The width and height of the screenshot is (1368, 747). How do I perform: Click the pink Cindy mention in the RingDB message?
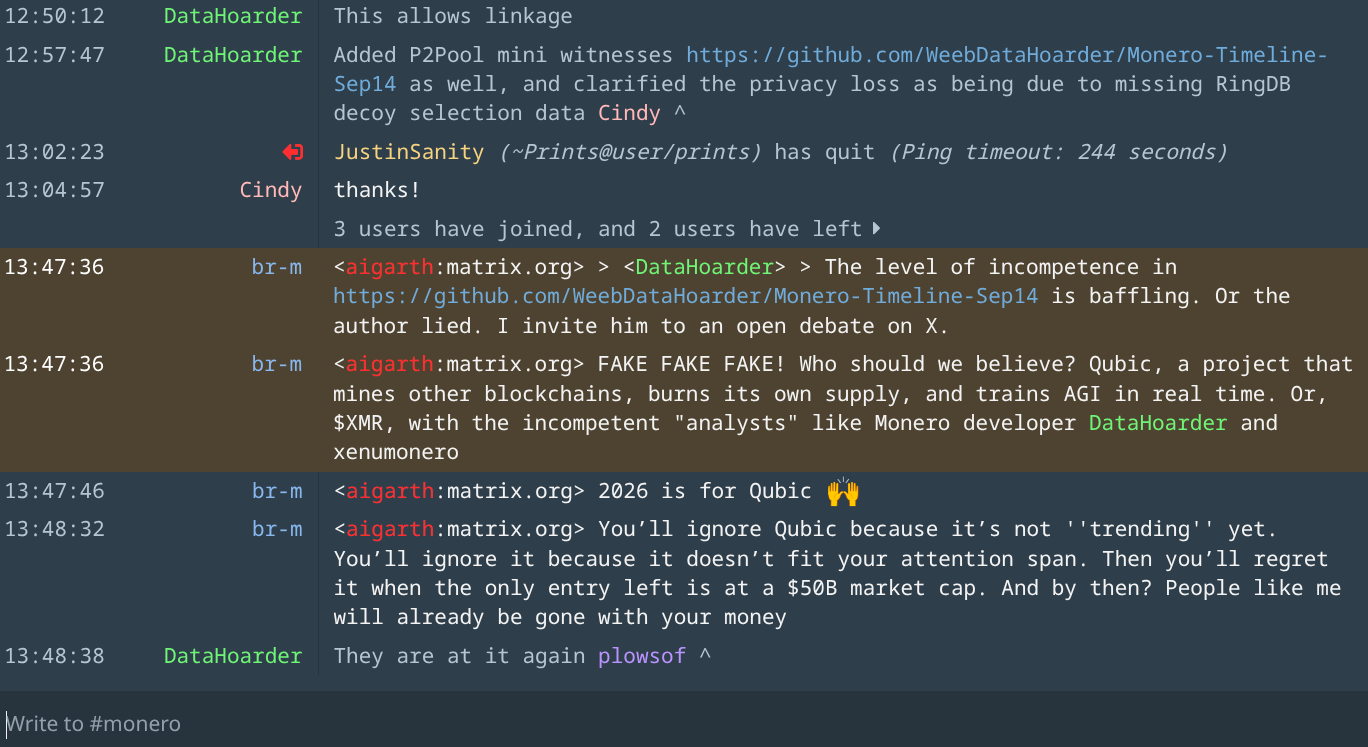(x=628, y=113)
